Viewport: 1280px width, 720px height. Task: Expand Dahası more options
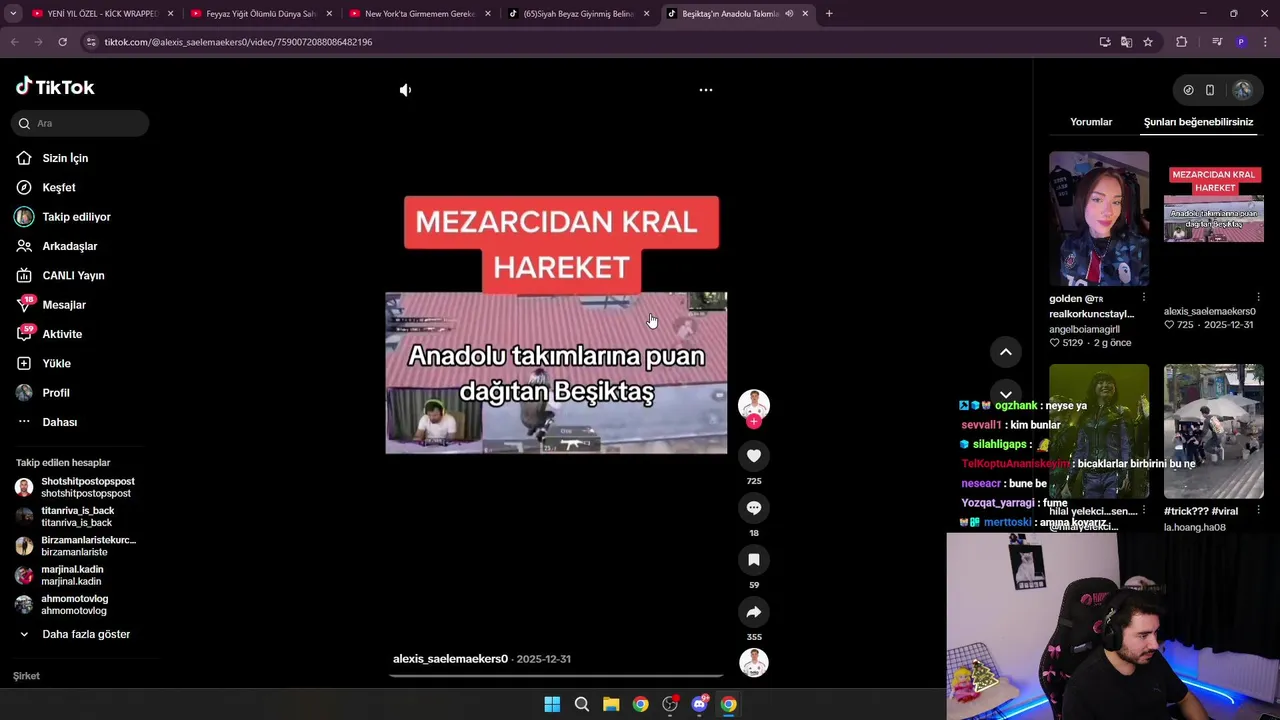59,422
